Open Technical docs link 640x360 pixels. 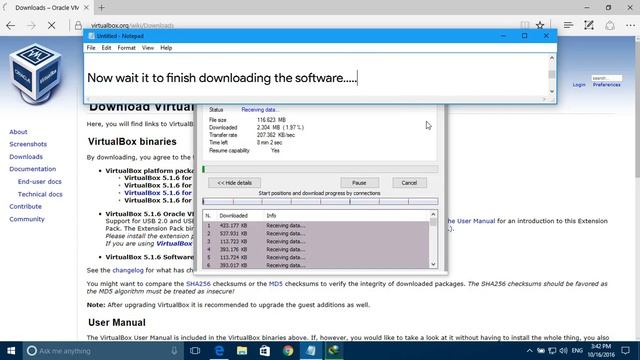click(x=40, y=194)
